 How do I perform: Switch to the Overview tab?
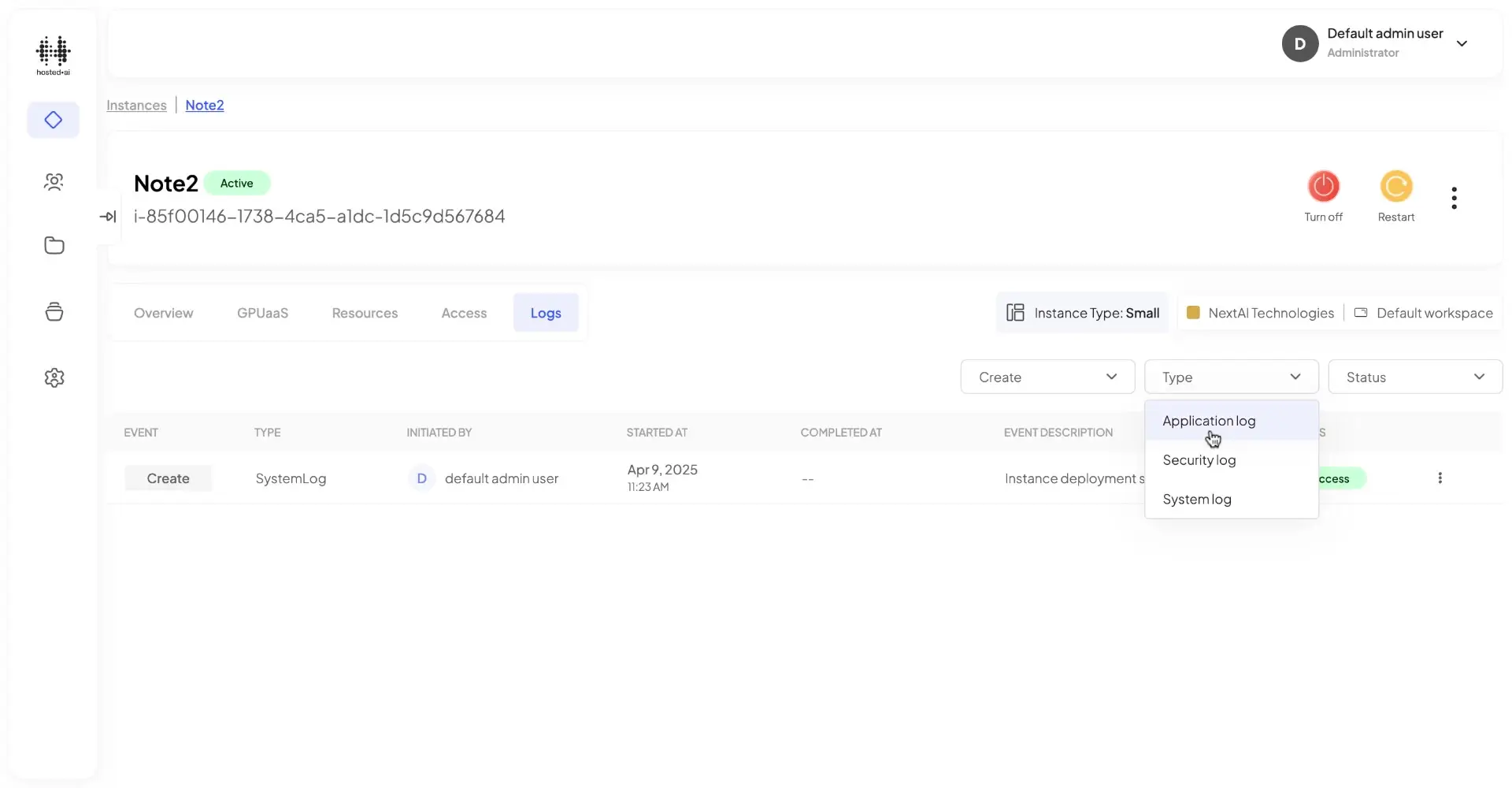coord(163,313)
